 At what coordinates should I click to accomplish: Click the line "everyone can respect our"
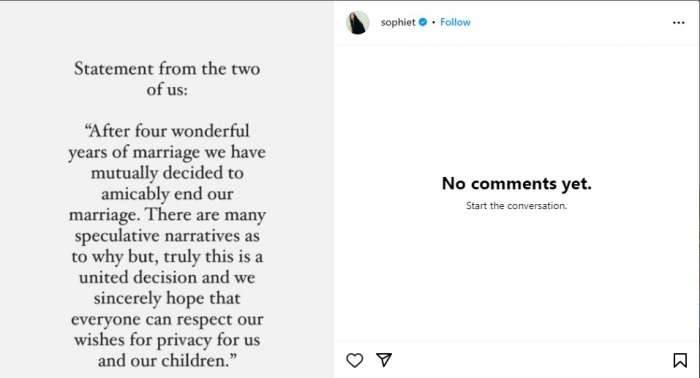coord(167,320)
